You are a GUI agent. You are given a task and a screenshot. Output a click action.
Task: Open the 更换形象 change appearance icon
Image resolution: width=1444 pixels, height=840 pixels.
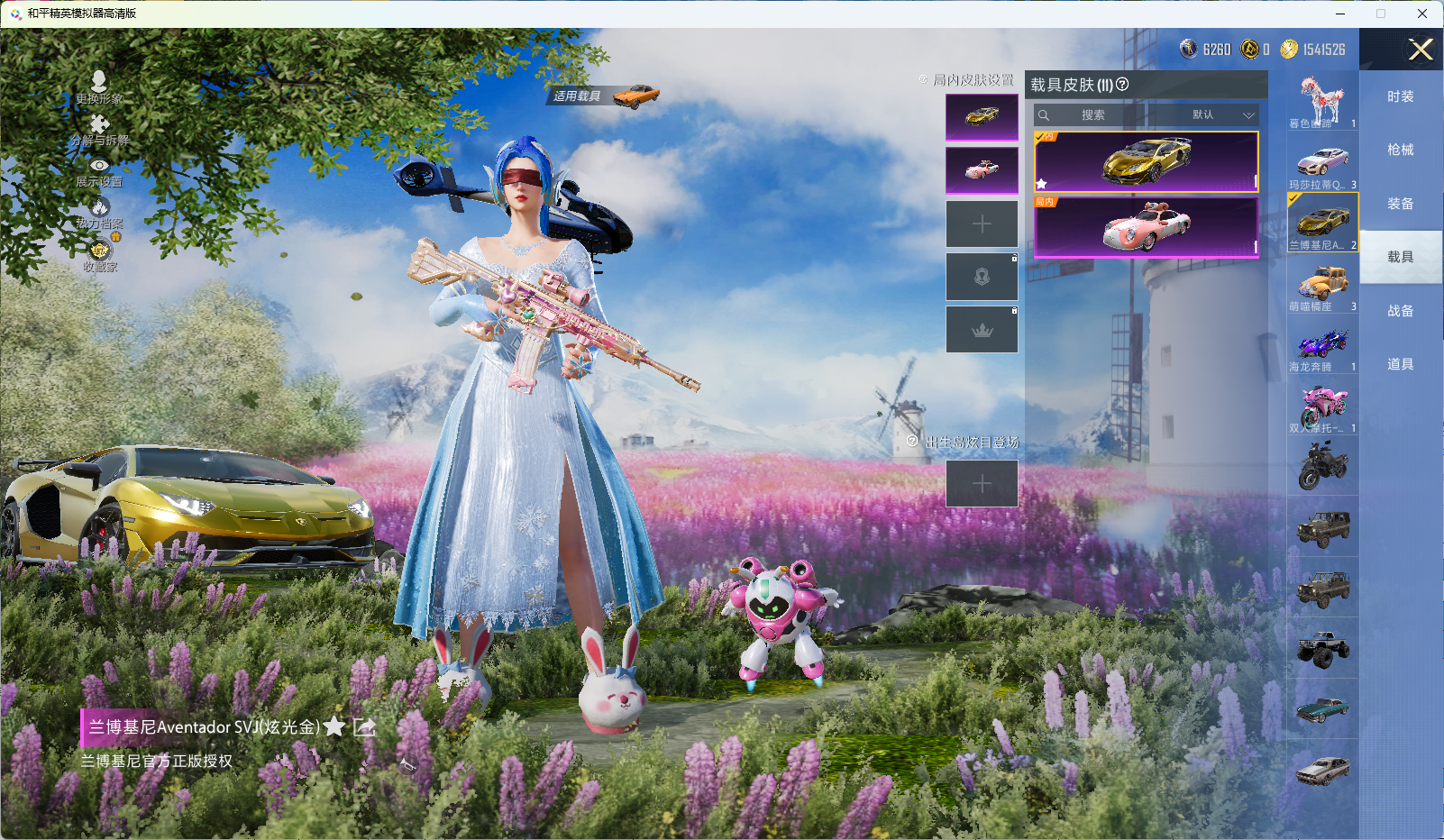pyautogui.click(x=99, y=81)
